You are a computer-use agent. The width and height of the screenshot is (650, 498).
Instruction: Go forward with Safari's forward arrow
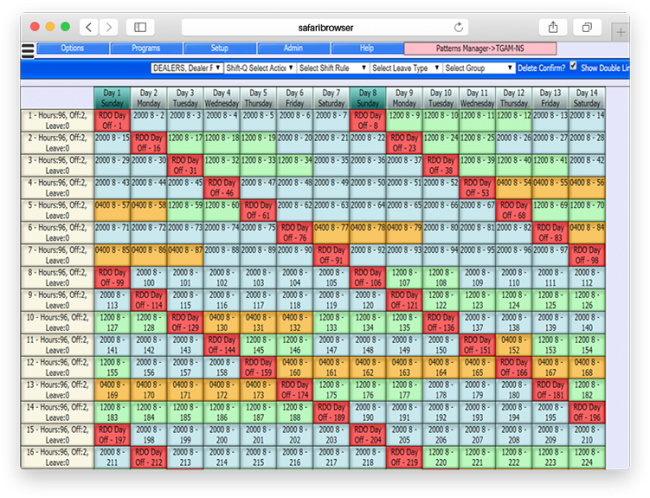pos(109,27)
